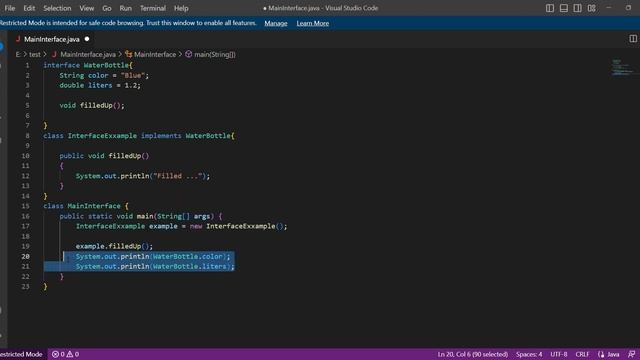Viewport: 640px width, 360px height.
Task: Click the test breadcrumb folder
Action: [x=35, y=54]
